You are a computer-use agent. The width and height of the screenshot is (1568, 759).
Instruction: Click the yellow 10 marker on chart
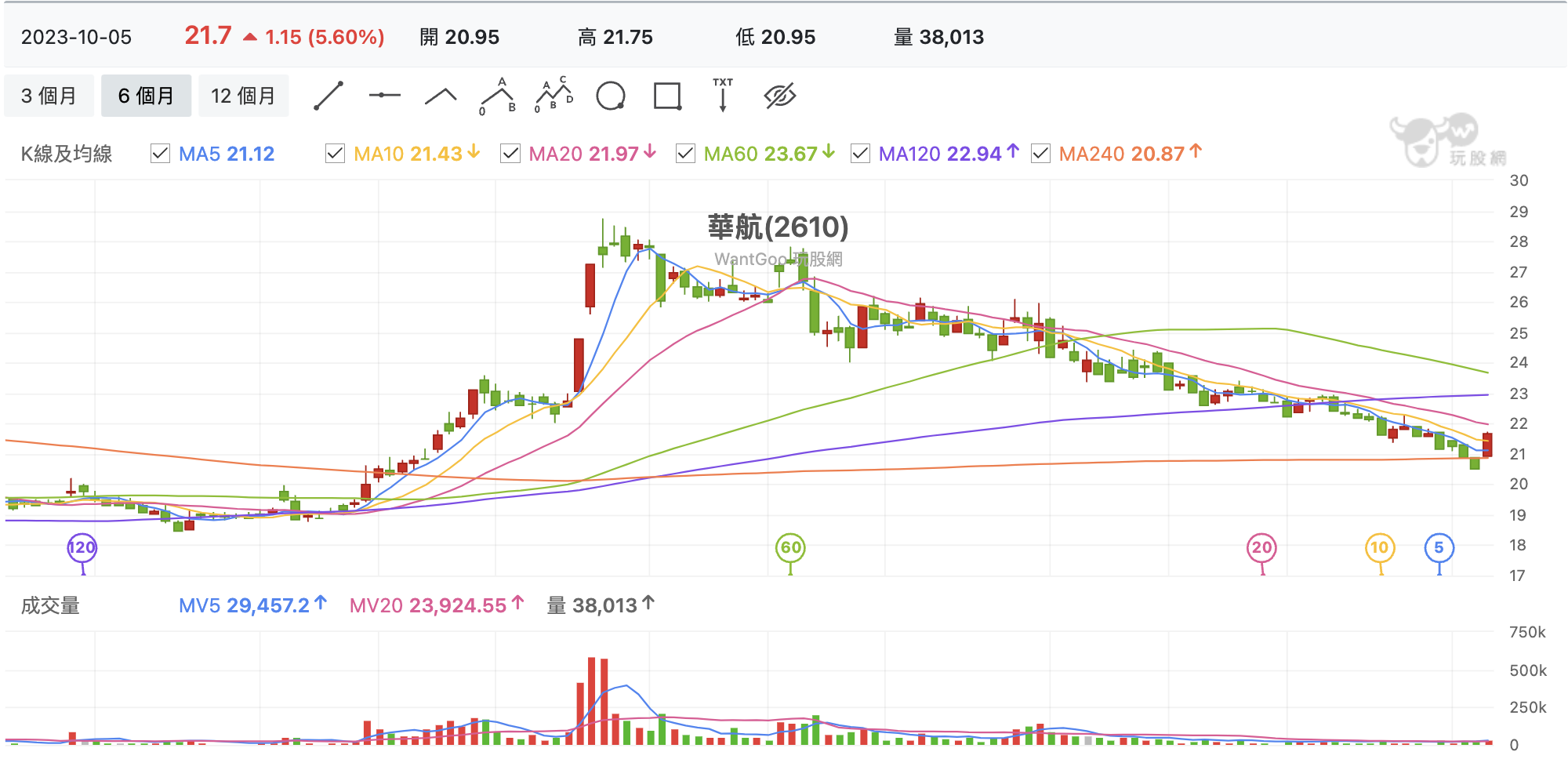[x=1380, y=548]
